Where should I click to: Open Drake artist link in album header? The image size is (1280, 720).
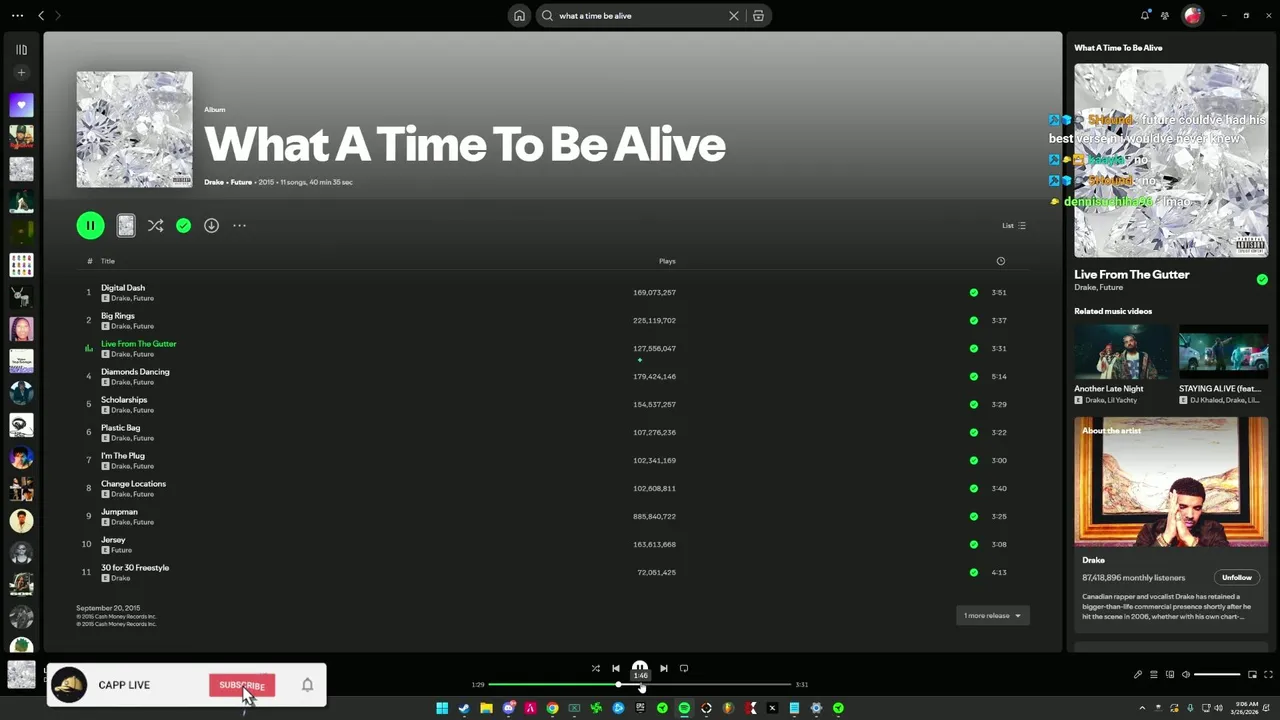[x=213, y=182]
